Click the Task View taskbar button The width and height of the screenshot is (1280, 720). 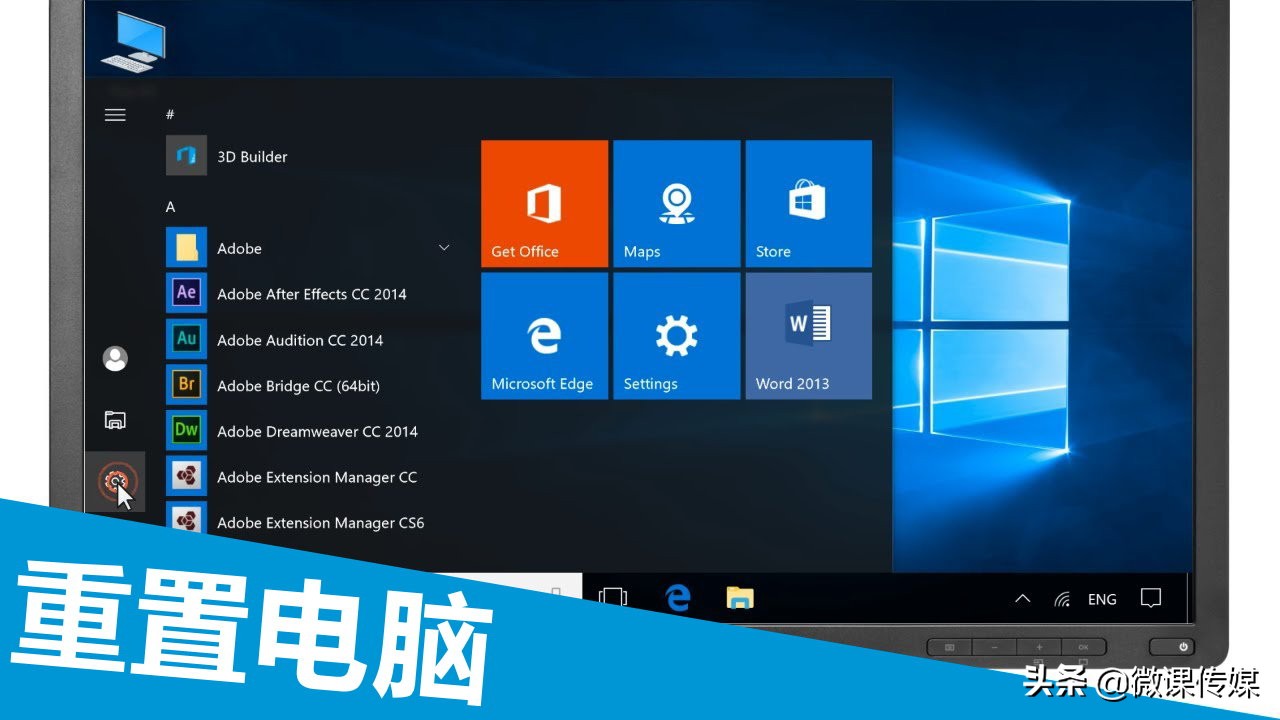tap(613, 598)
